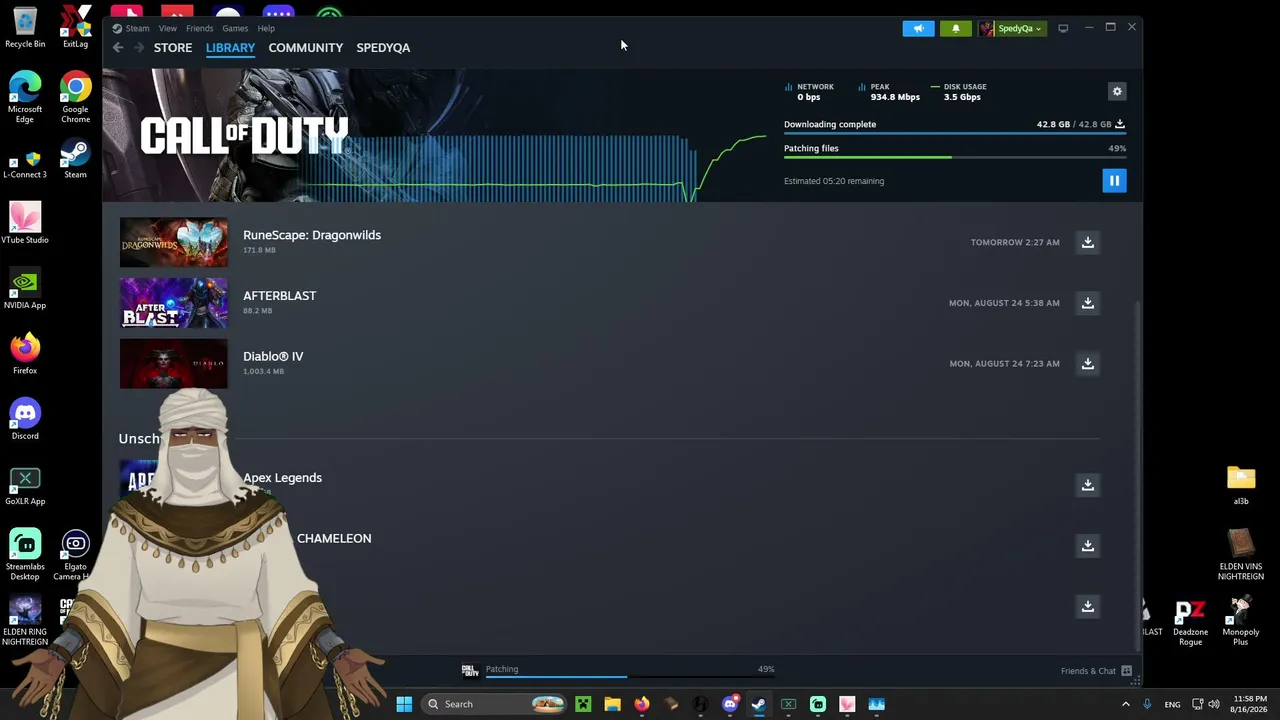Start the CHAMELEON download
The width and height of the screenshot is (1280, 720).
(x=1088, y=545)
